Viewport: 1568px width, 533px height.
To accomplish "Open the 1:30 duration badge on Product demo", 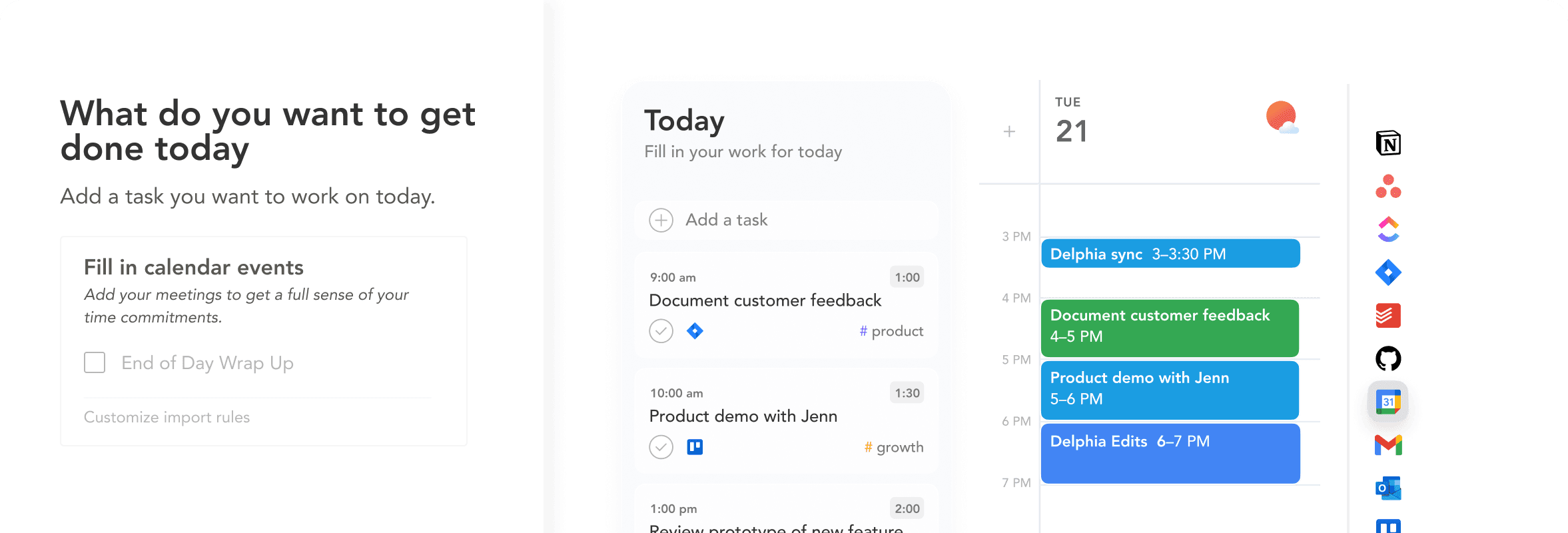I will pyautogui.click(x=907, y=393).
